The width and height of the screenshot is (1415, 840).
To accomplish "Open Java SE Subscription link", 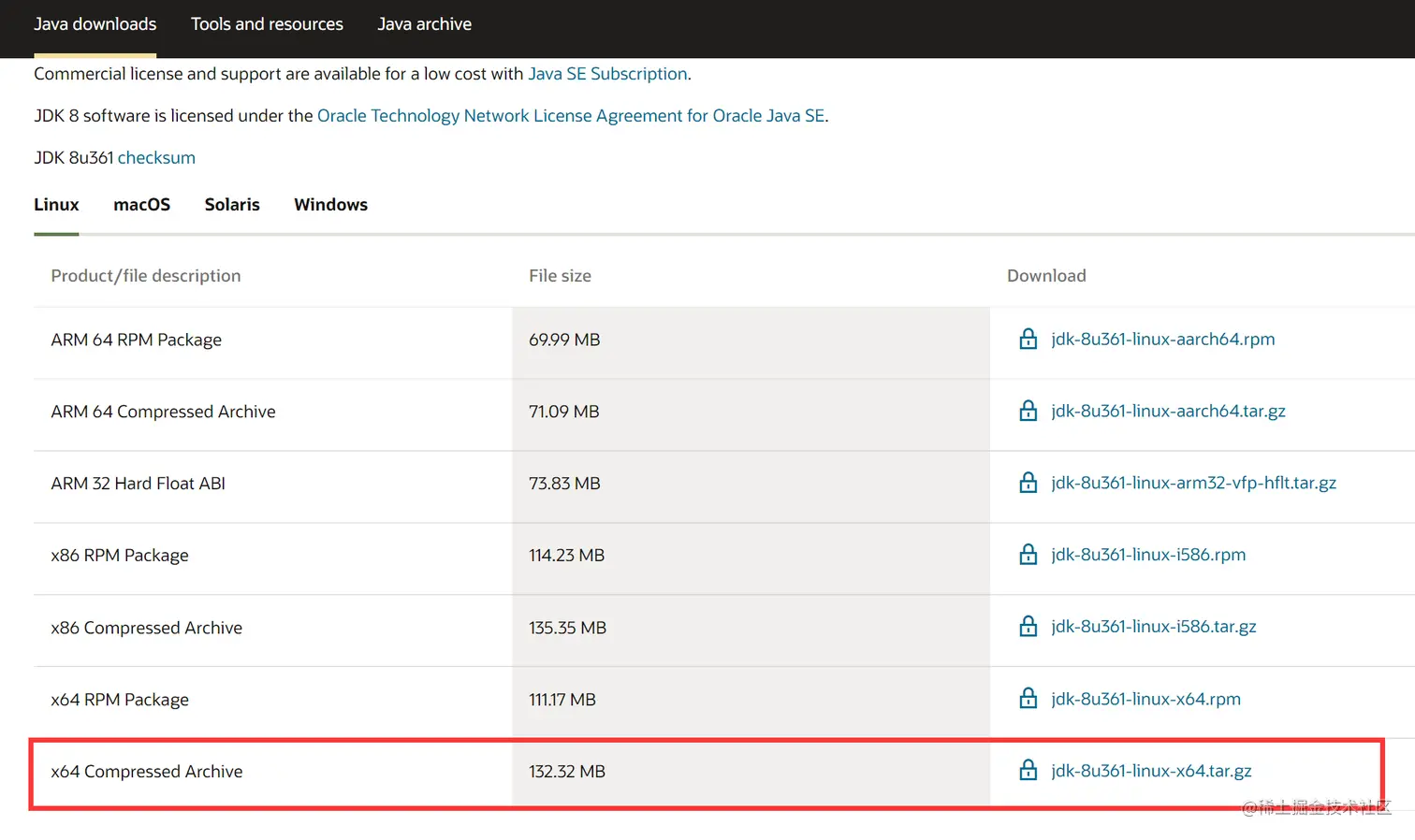I will pyautogui.click(x=607, y=74).
